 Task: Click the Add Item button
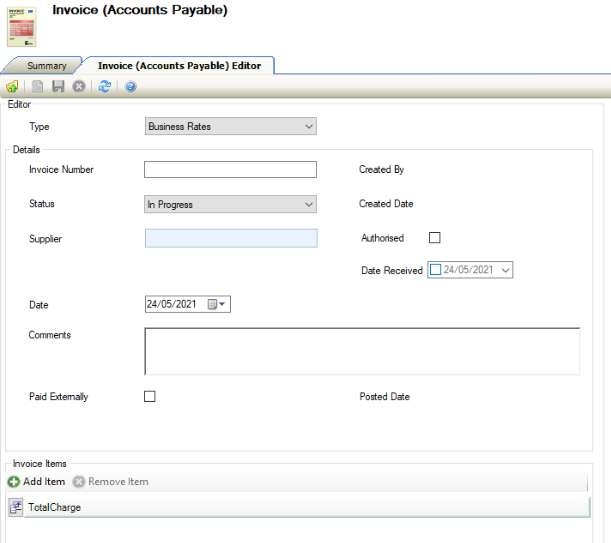click(x=37, y=481)
